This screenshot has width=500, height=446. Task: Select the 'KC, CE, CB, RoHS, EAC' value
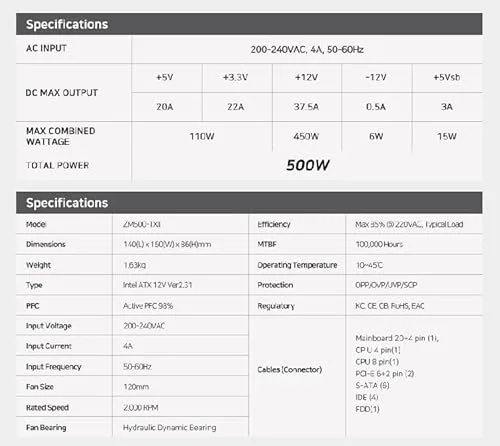[x=390, y=306]
